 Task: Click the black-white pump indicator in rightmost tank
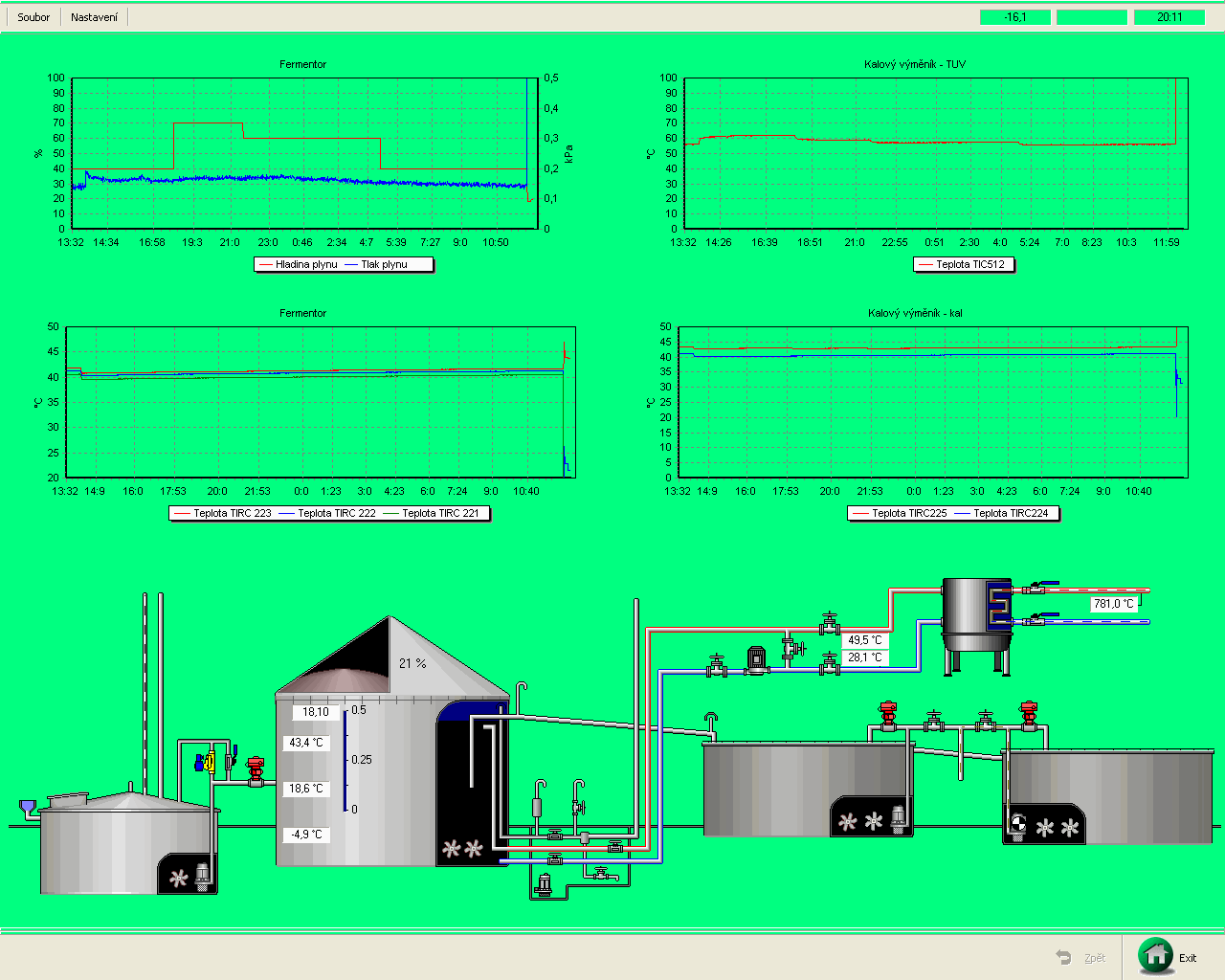click(x=1018, y=824)
